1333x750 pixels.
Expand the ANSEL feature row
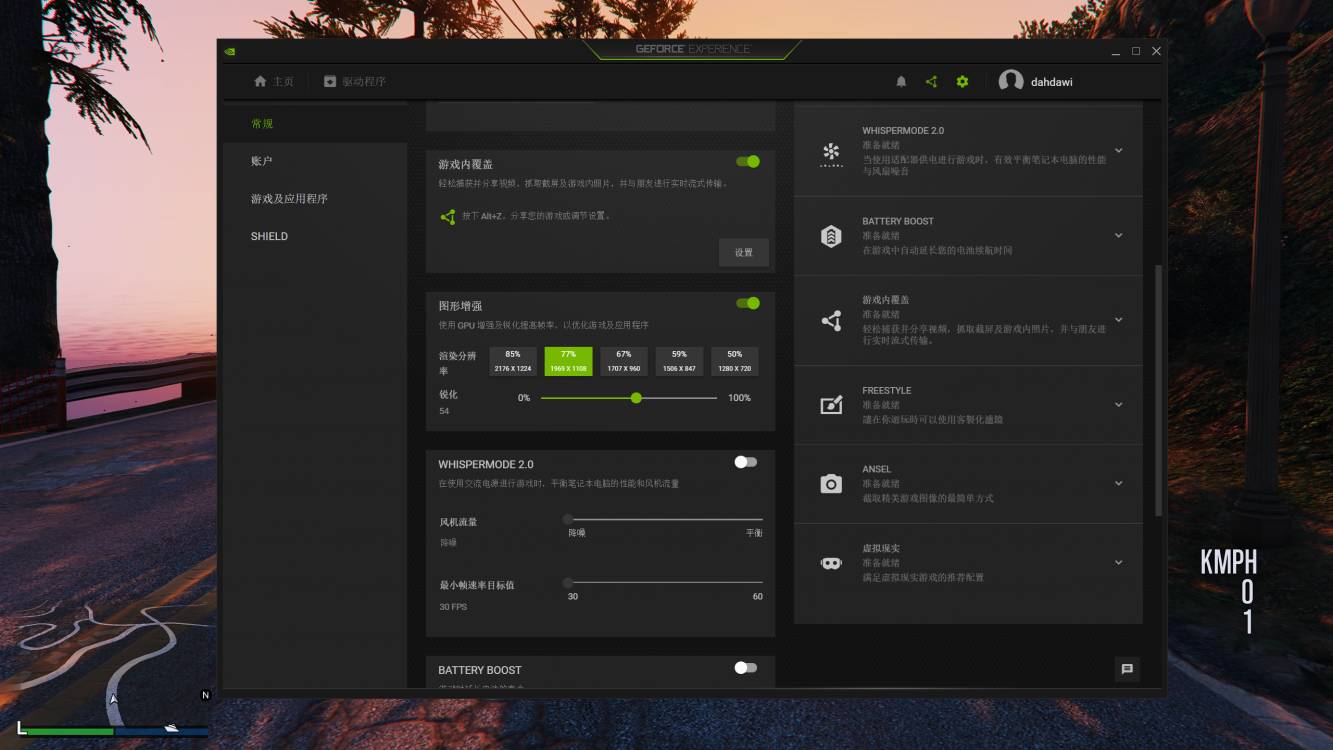pos(1118,484)
